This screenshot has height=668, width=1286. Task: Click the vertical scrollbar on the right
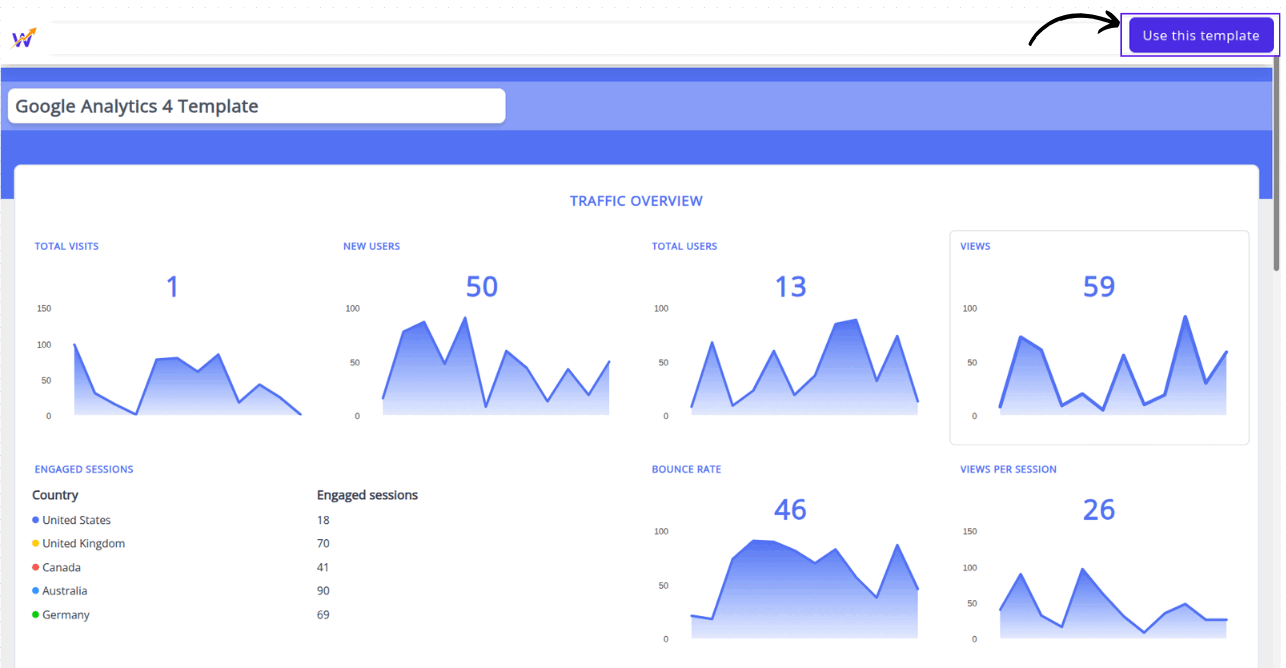[x=1276, y=170]
